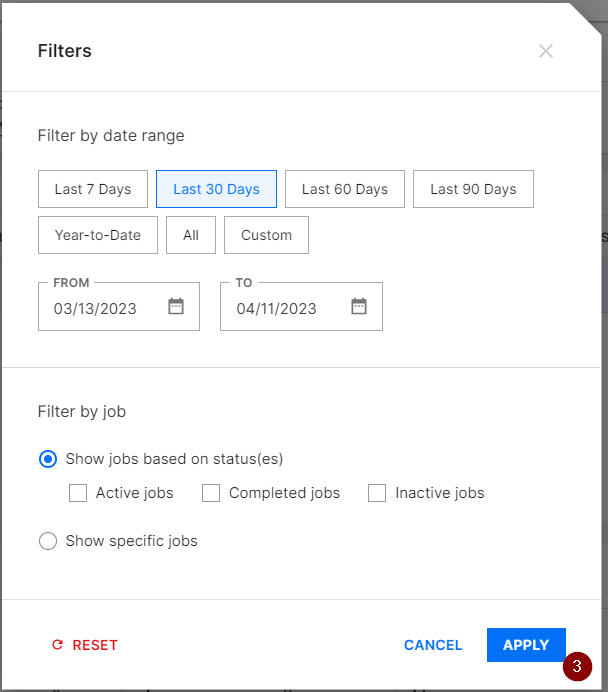Select the Year-to-Date range
The image size is (608, 692).
tap(98, 235)
